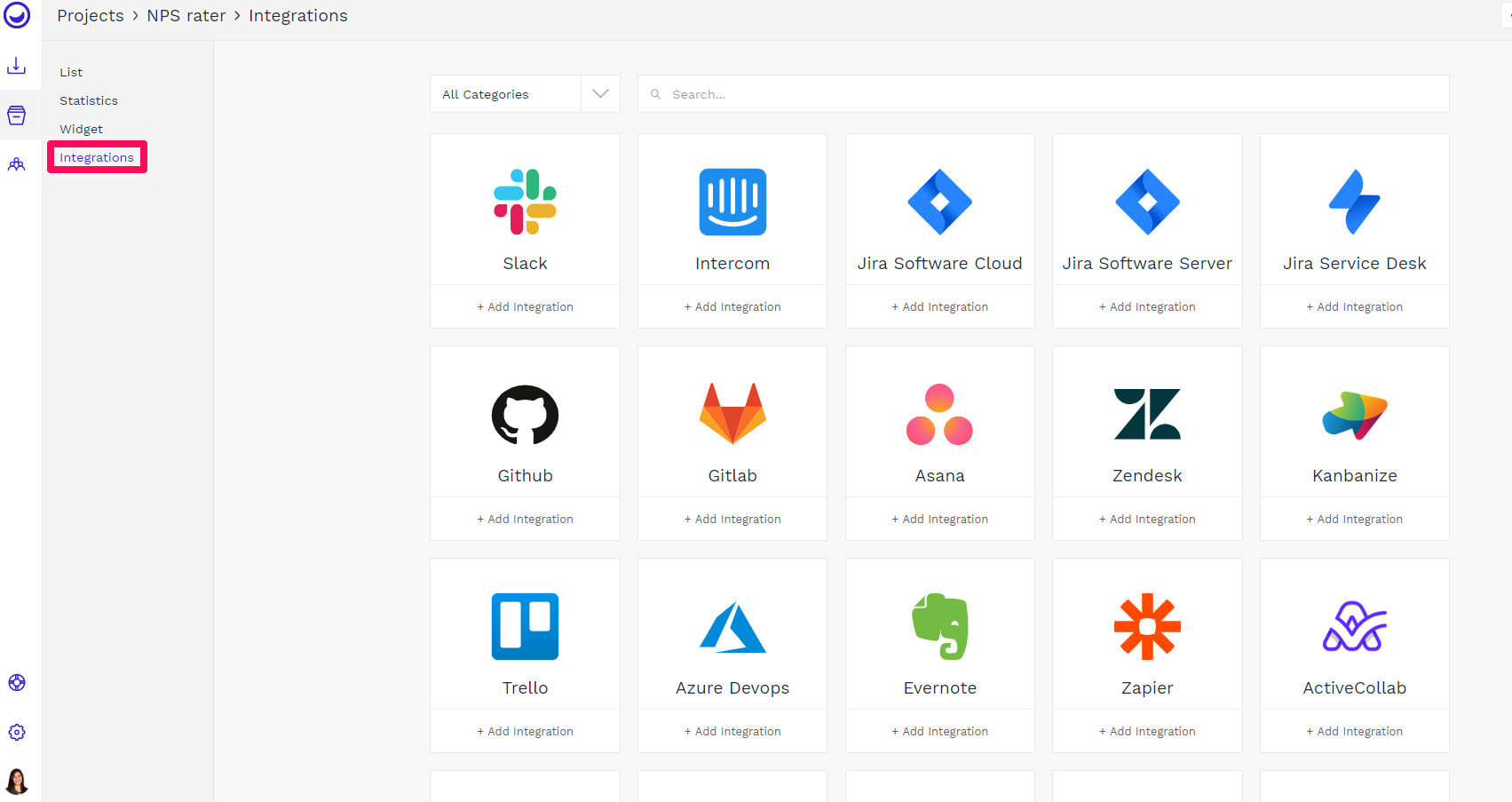Click the Trello card title text

tap(525, 687)
